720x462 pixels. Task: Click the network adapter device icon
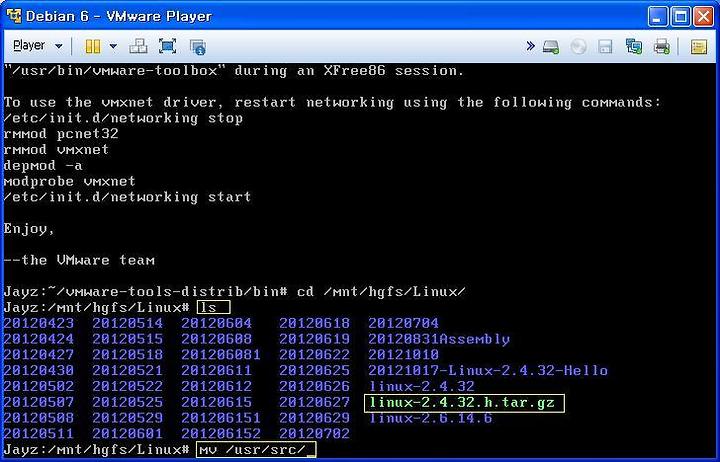point(634,46)
